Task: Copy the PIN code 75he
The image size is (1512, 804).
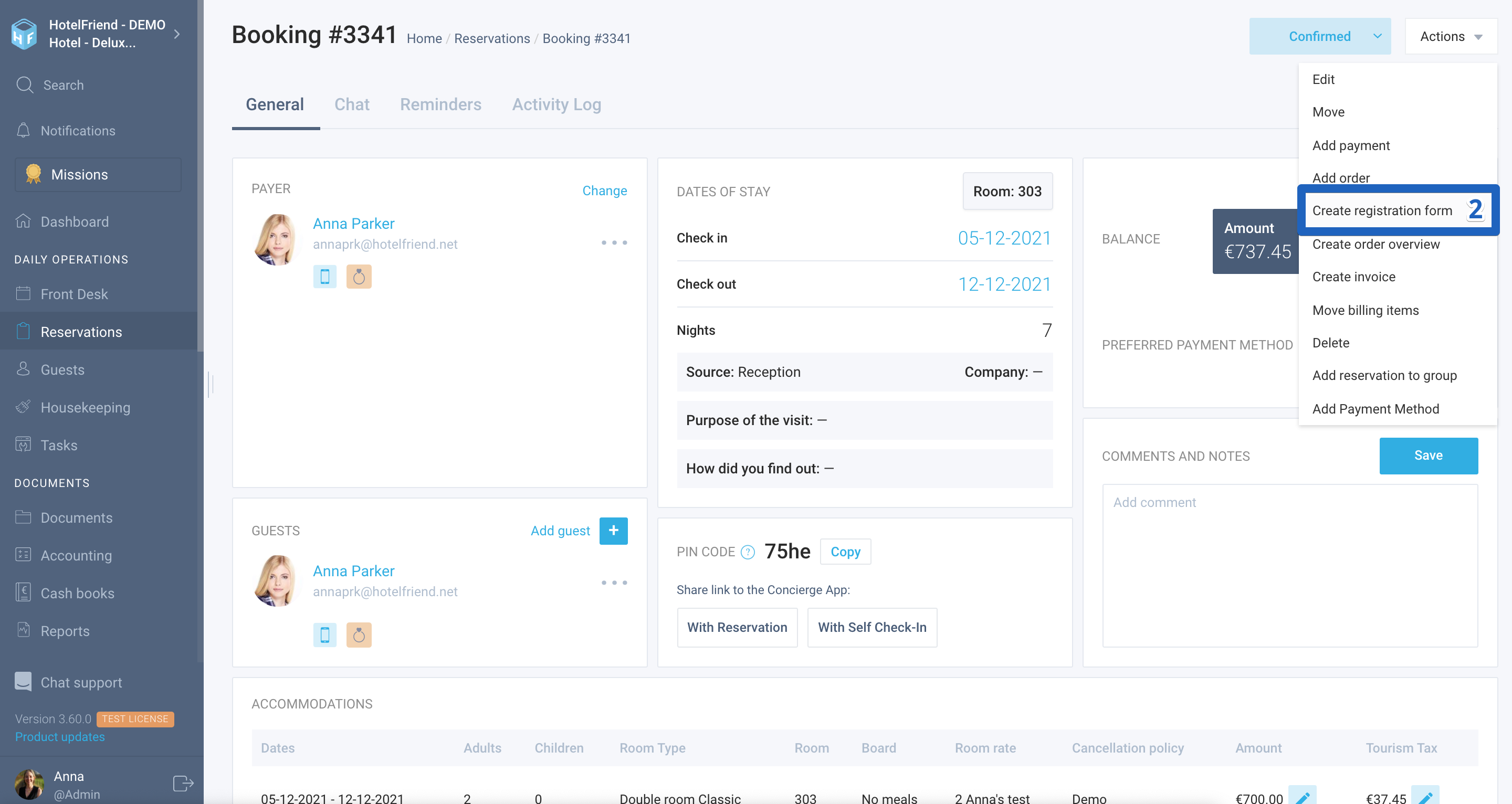Action: click(845, 552)
